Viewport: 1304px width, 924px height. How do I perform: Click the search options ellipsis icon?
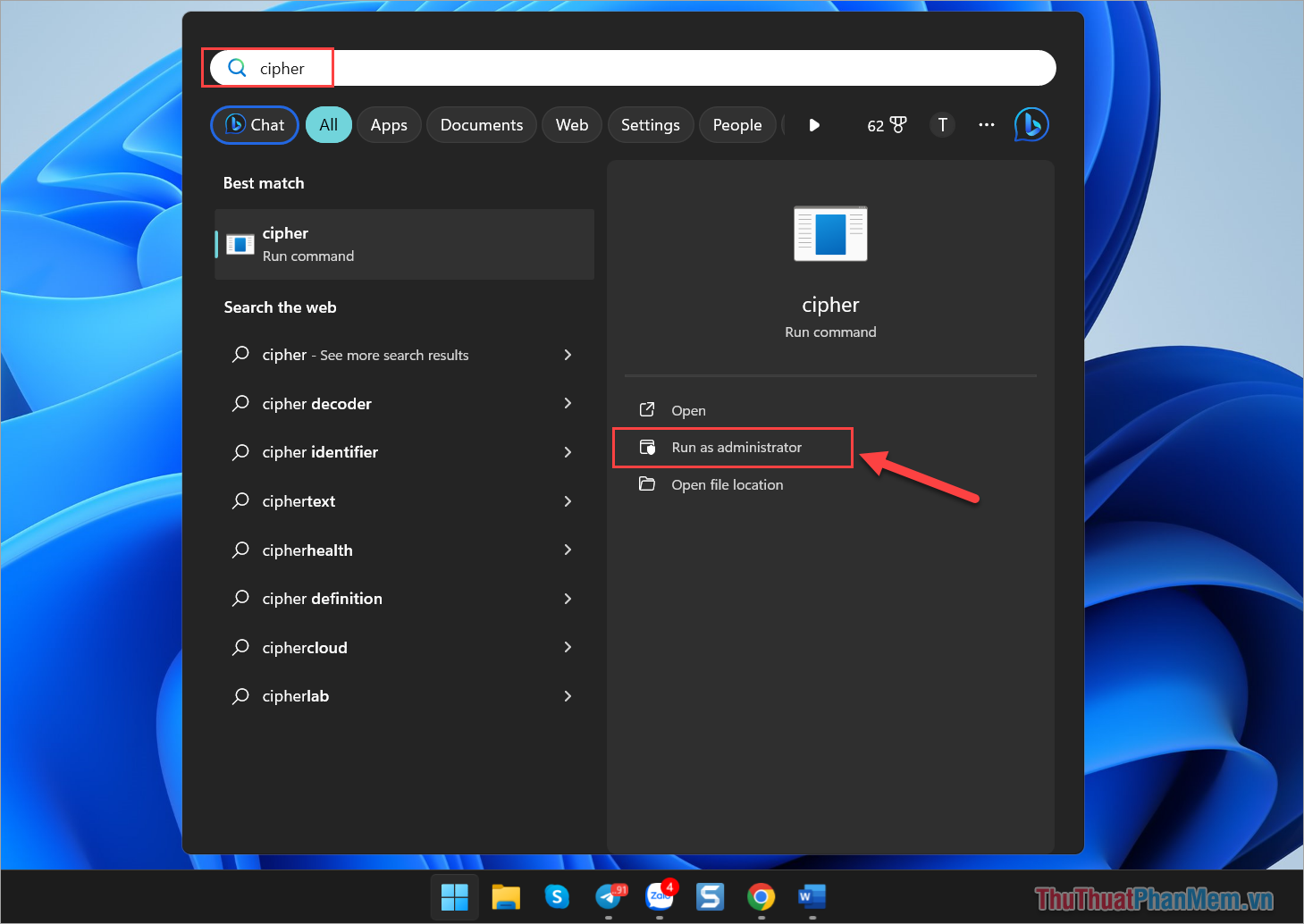coord(986,124)
